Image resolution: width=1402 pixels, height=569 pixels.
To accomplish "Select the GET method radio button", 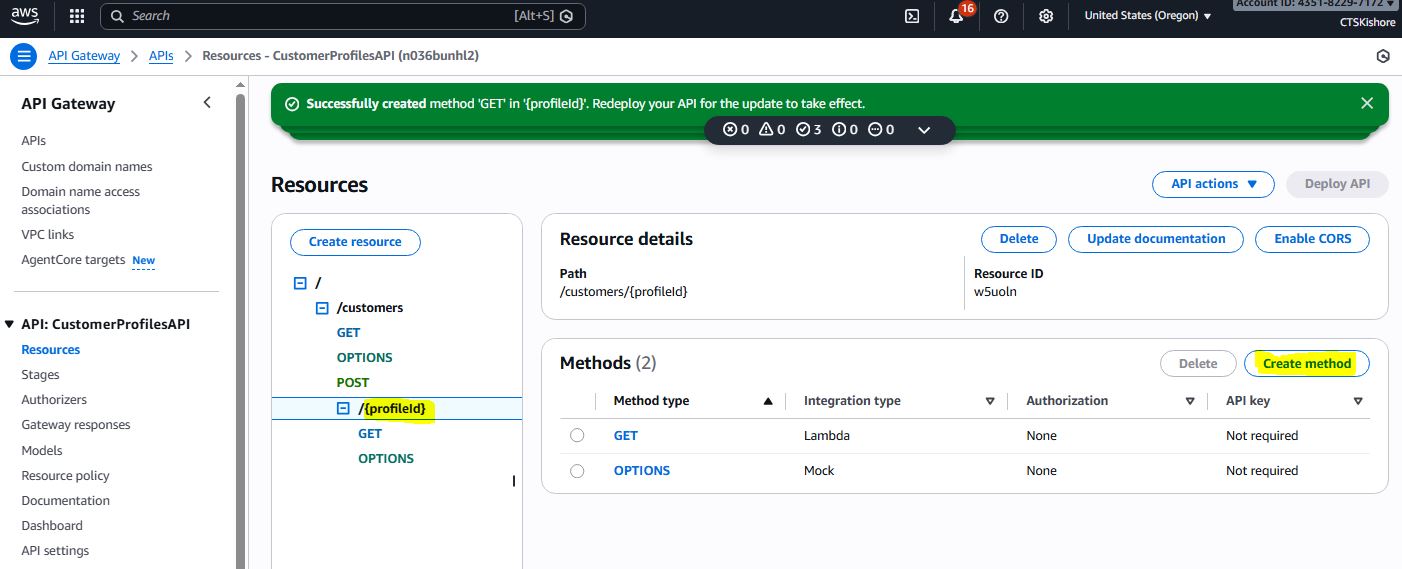I will 577,436.
